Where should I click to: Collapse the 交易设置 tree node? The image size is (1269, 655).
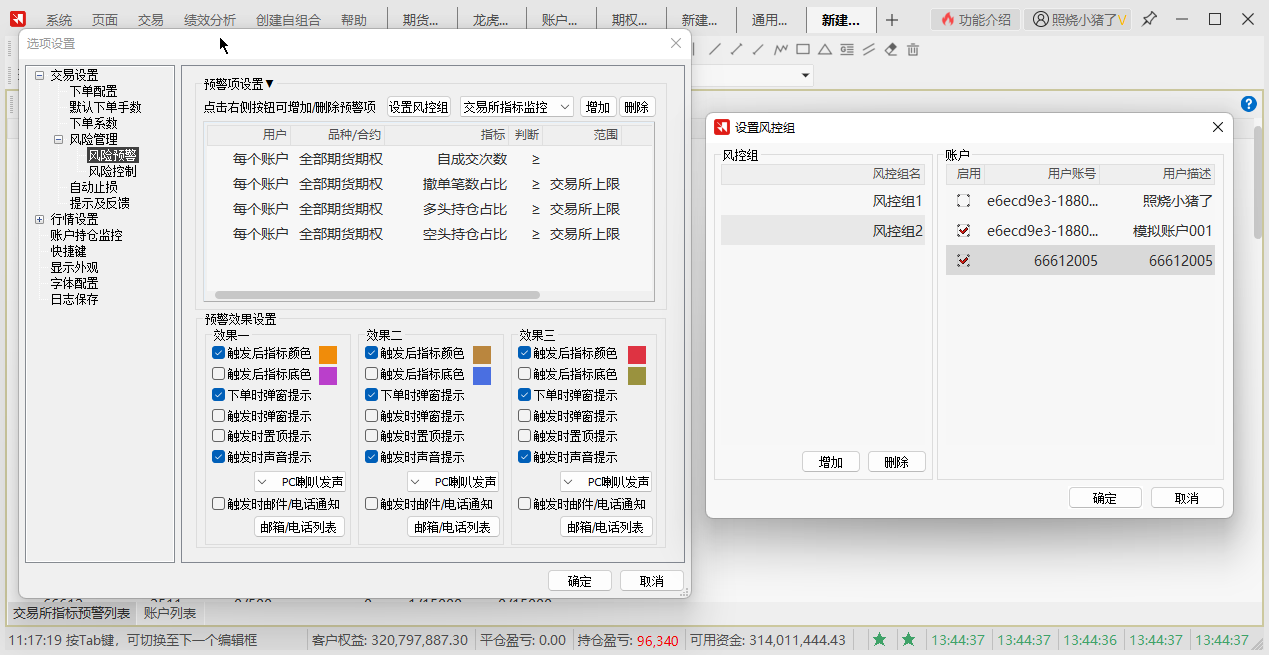(x=39, y=75)
